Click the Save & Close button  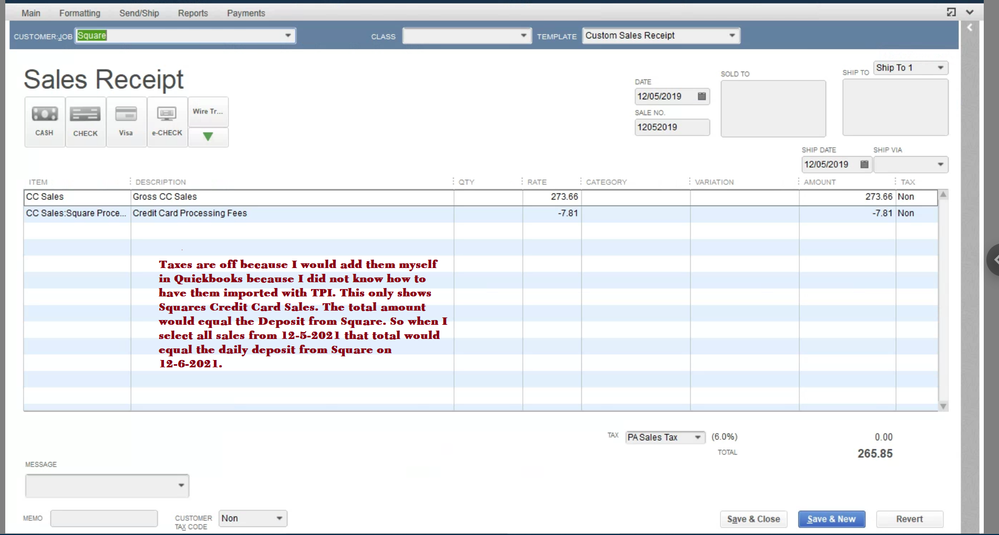pos(753,519)
